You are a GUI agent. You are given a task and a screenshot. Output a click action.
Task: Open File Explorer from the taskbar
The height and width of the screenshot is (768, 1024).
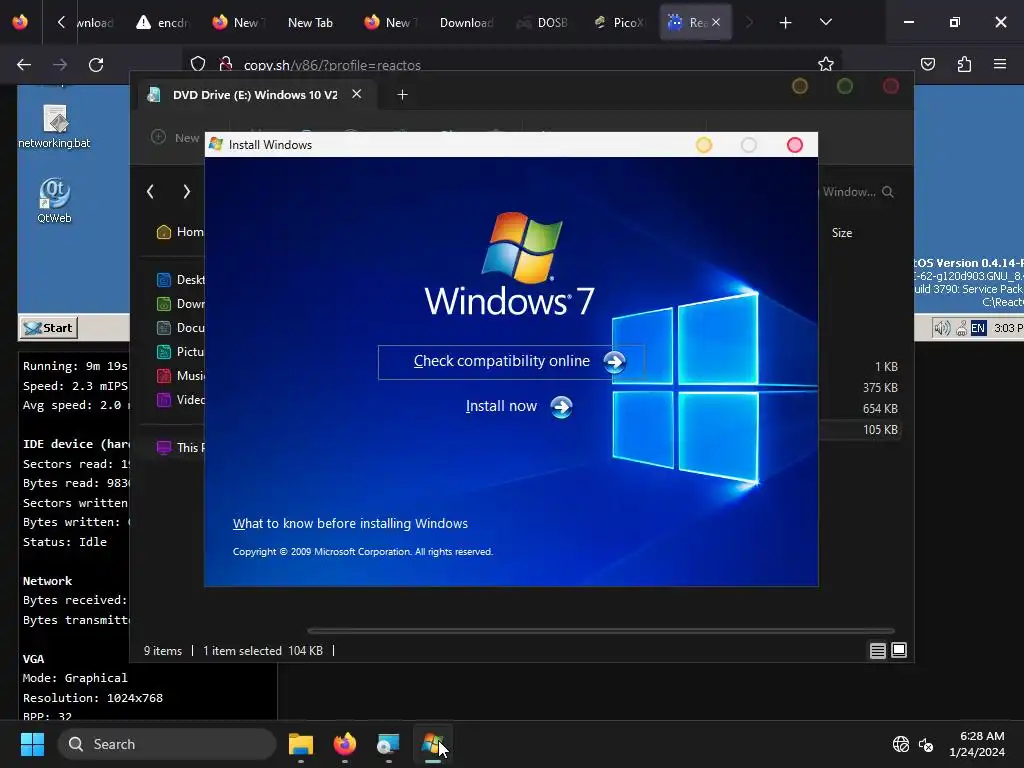301,744
